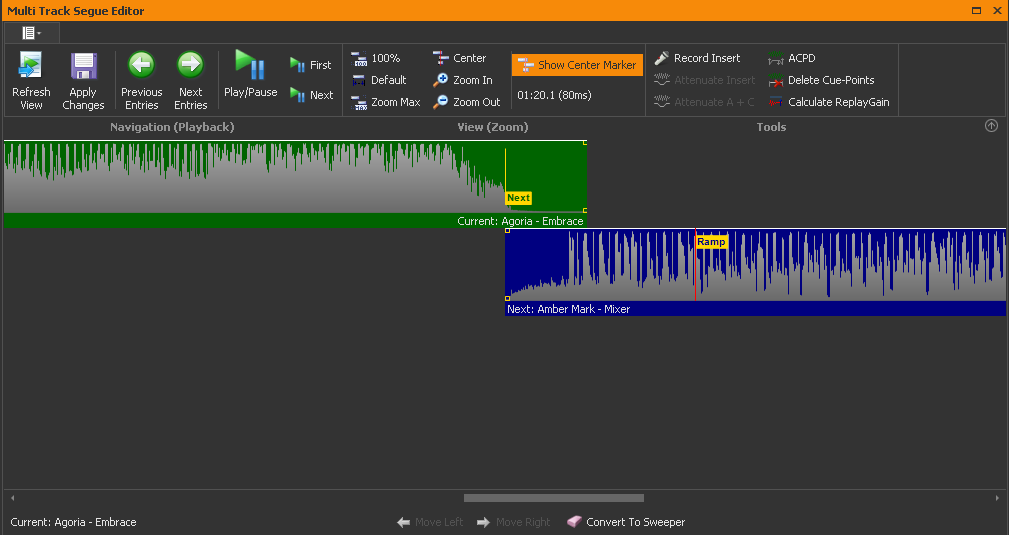Open the layout dropdown menu in the top-left

[x=32, y=32]
